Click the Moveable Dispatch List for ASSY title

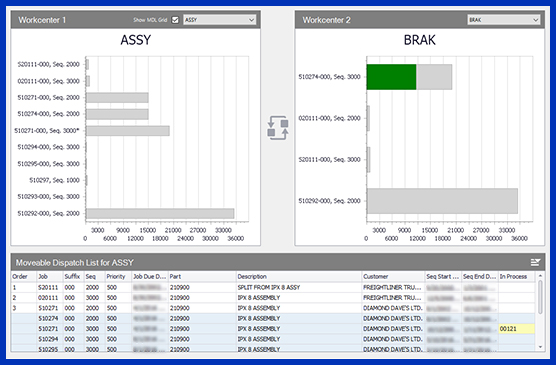click(x=75, y=262)
